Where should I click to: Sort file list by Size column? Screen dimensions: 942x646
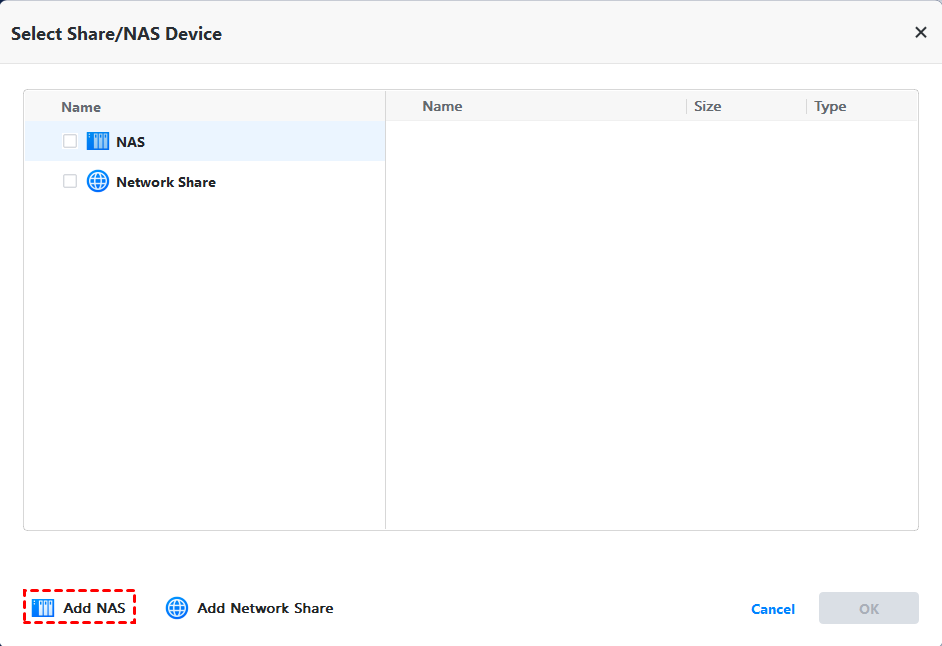tap(707, 106)
